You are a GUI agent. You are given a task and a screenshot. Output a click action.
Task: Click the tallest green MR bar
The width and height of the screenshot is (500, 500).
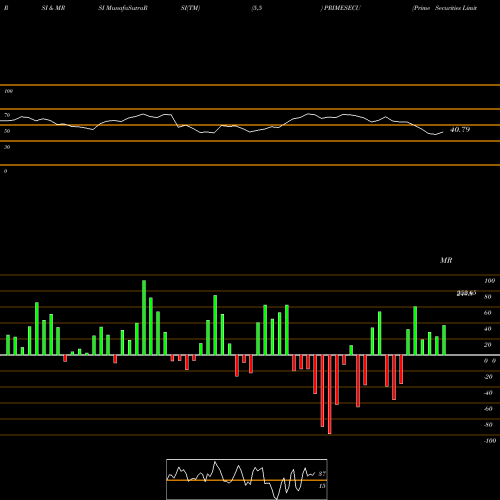(144, 317)
